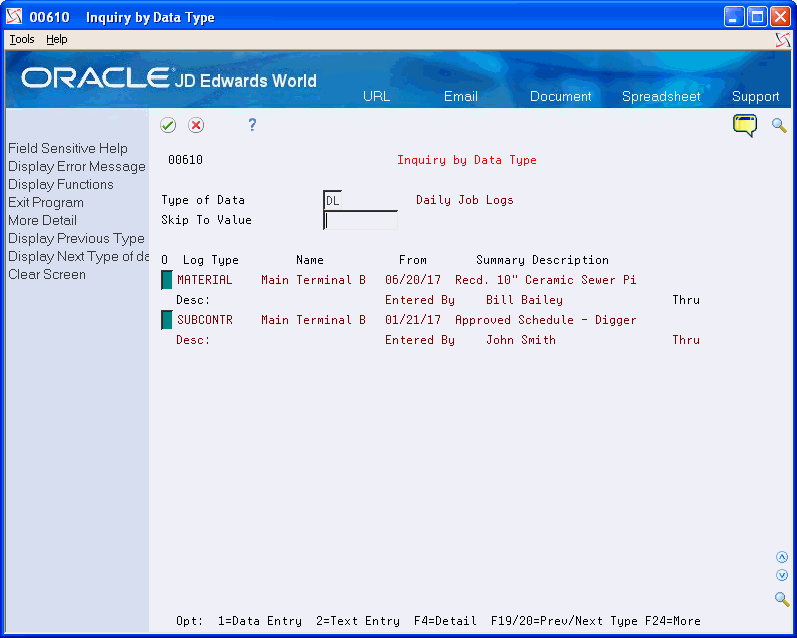Click the magnifier icon near bottom right
797x638 pixels.
pyautogui.click(x=782, y=599)
